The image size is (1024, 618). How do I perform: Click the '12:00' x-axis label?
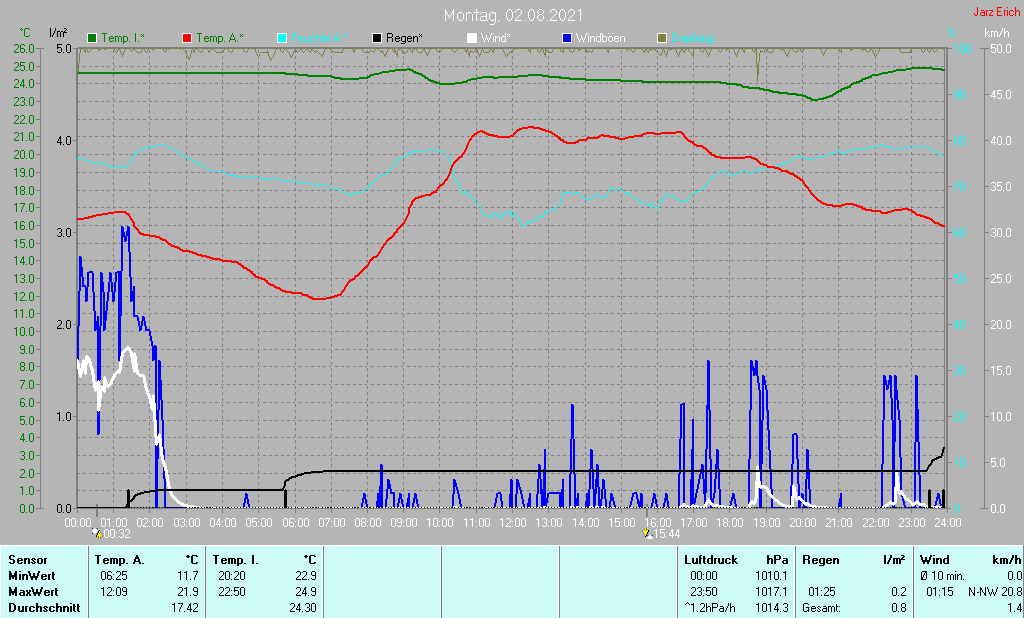coord(513,523)
